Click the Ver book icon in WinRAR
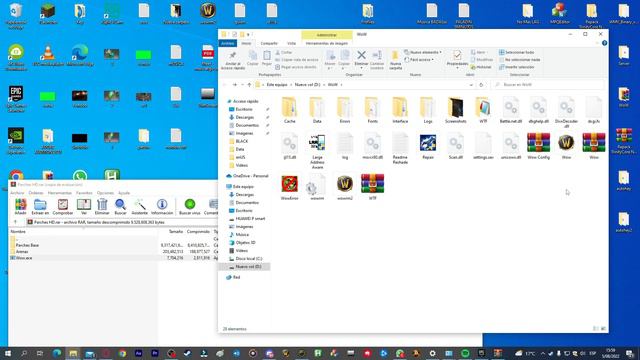The width and height of the screenshot is (640, 360). (x=84, y=207)
